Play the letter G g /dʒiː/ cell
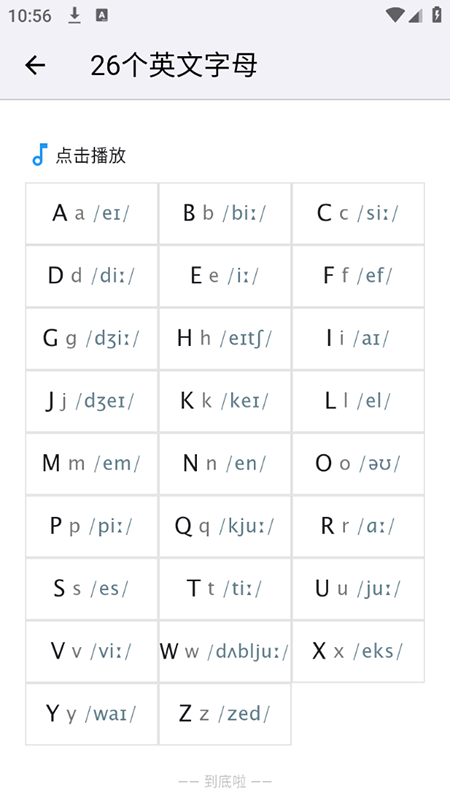 pyautogui.click(x=91, y=338)
